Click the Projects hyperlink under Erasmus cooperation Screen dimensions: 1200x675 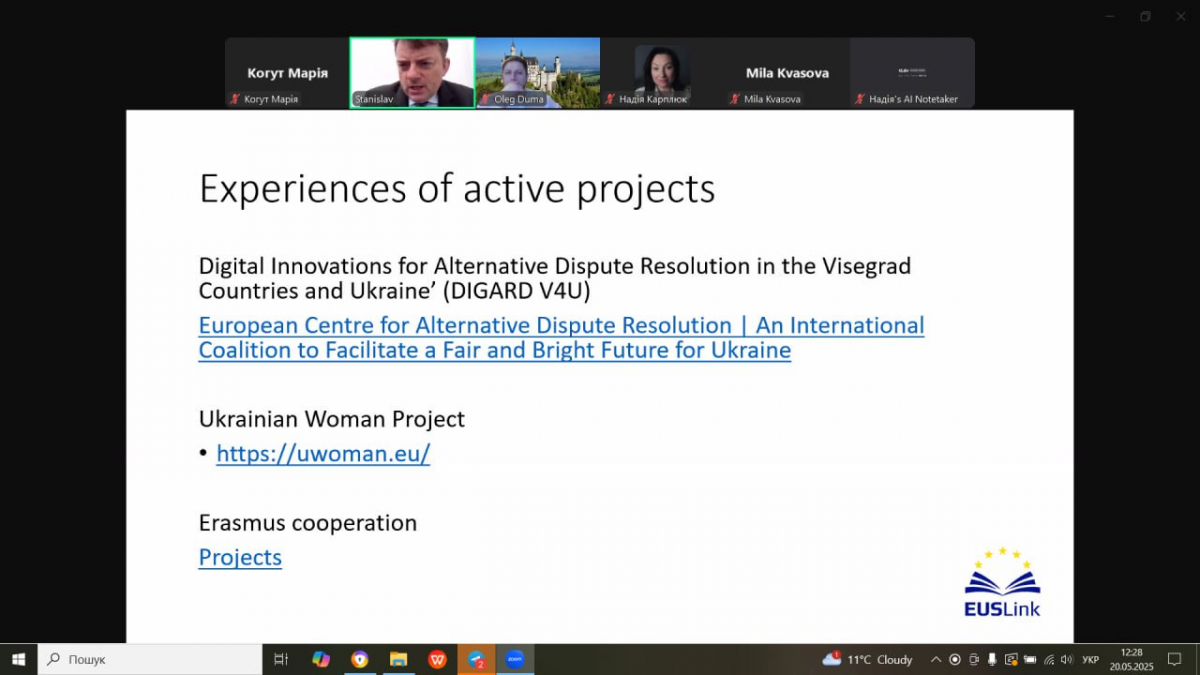240,558
